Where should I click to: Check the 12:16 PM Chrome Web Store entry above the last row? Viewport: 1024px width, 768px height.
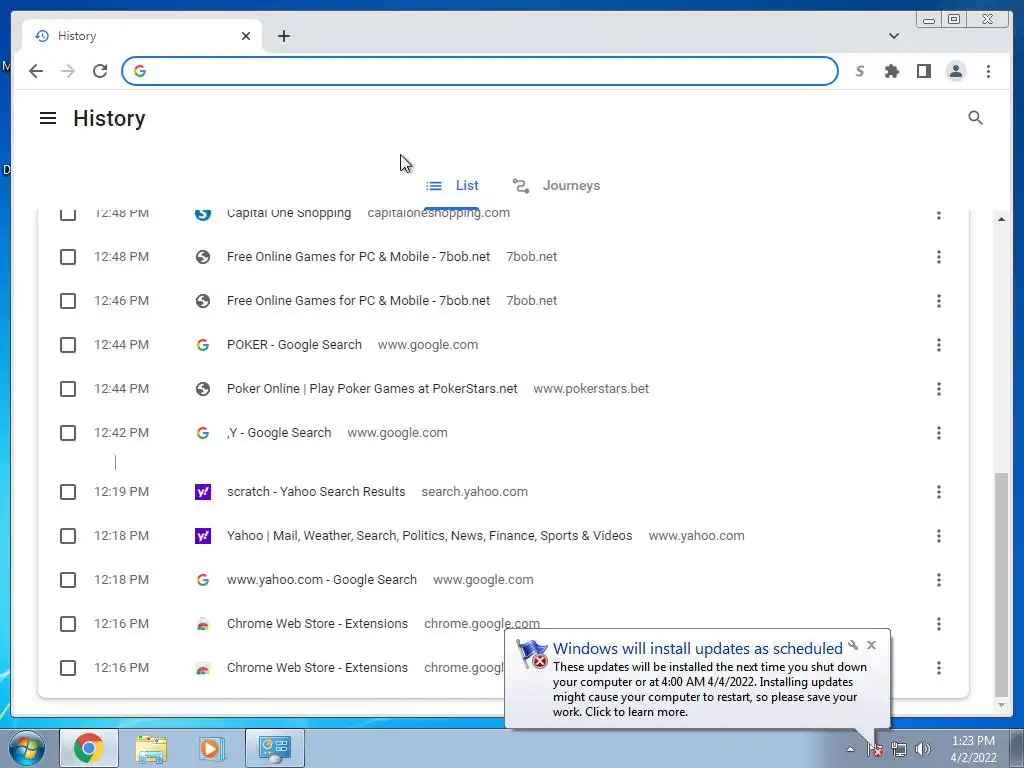click(68, 624)
